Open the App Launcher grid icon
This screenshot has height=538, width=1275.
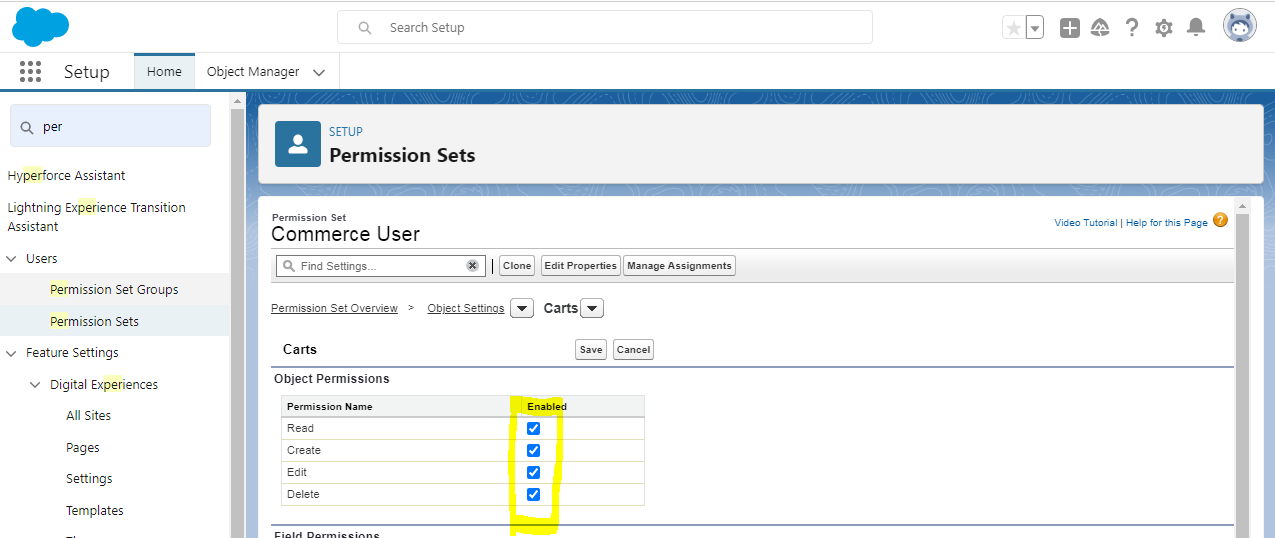(30, 71)
